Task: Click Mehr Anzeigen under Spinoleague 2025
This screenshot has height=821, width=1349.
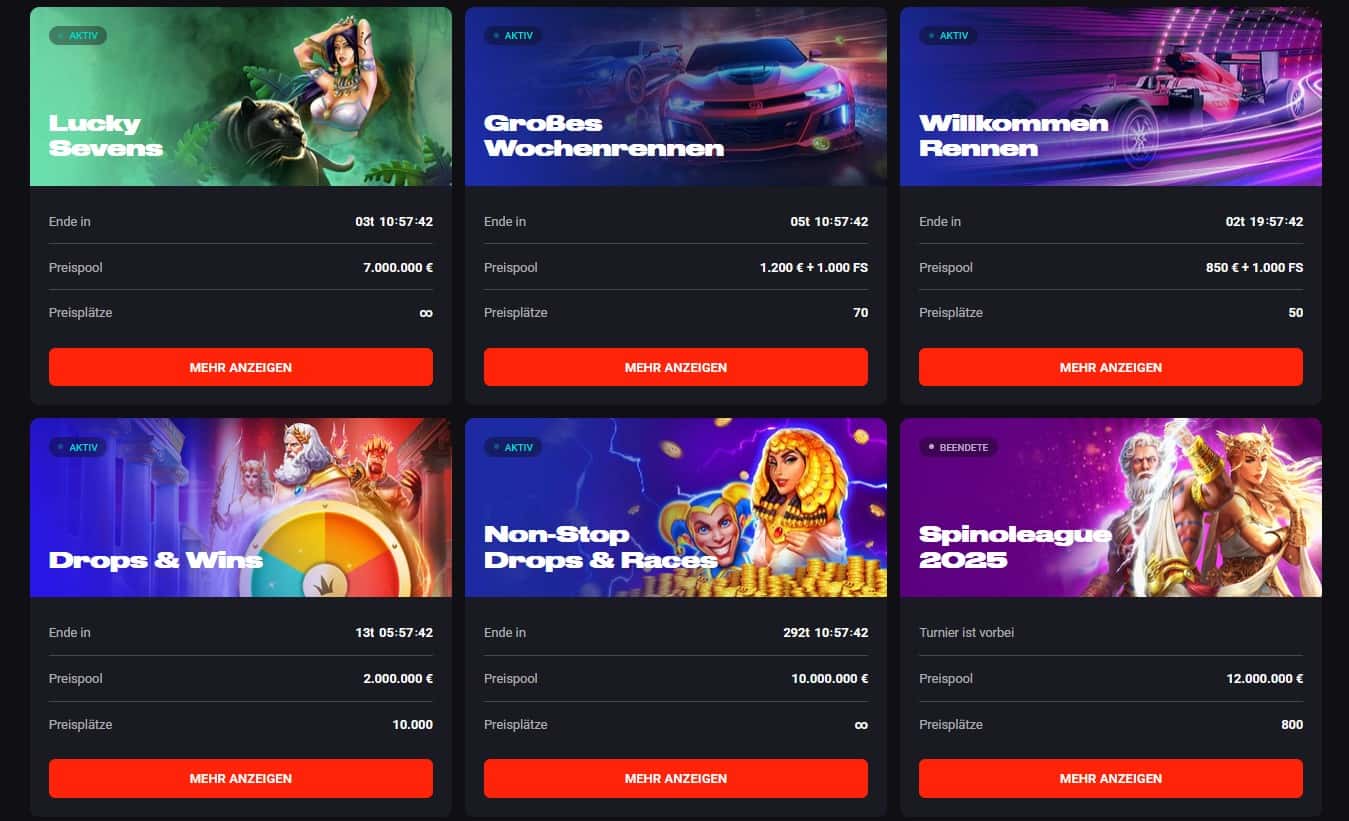Action: [x=1111, y=778]
